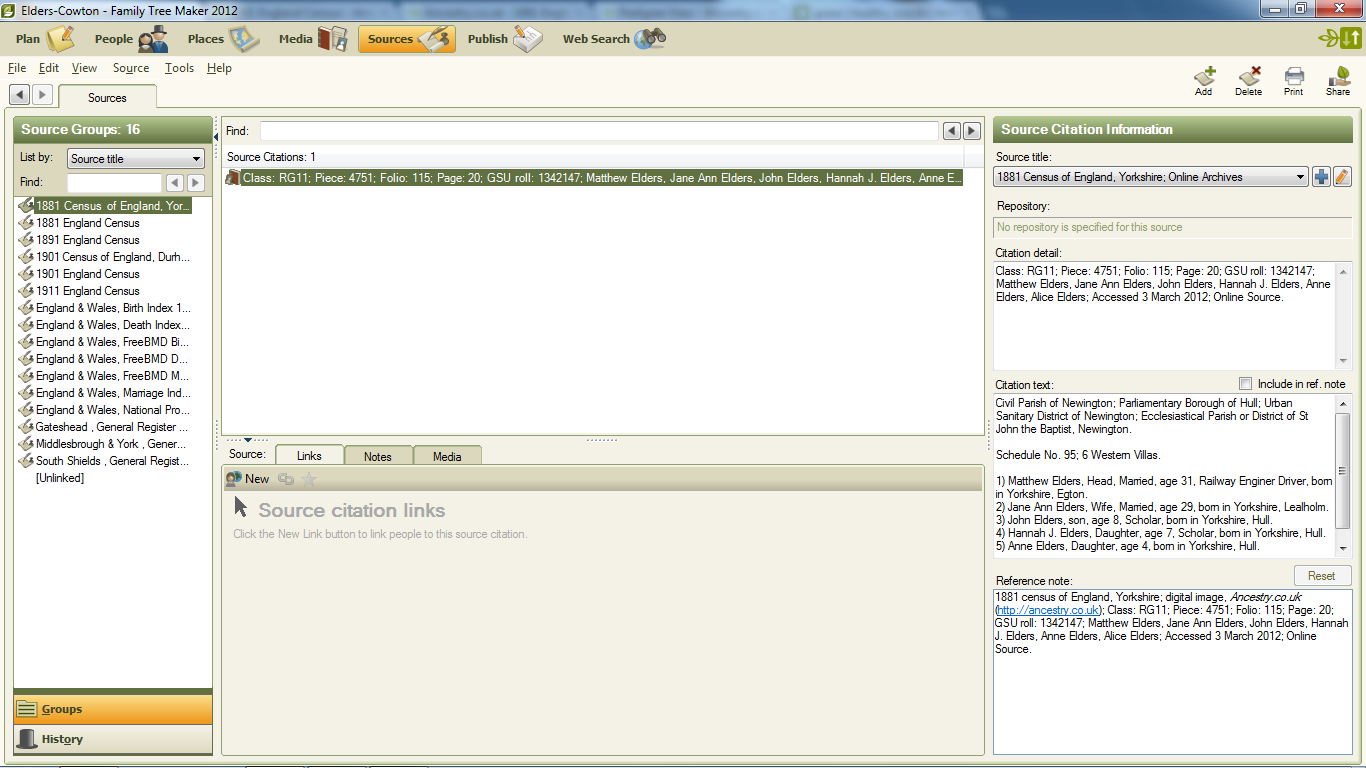Select the 1901 England Census source
This screenshot has width=1366, height=768.
(87, 274)
